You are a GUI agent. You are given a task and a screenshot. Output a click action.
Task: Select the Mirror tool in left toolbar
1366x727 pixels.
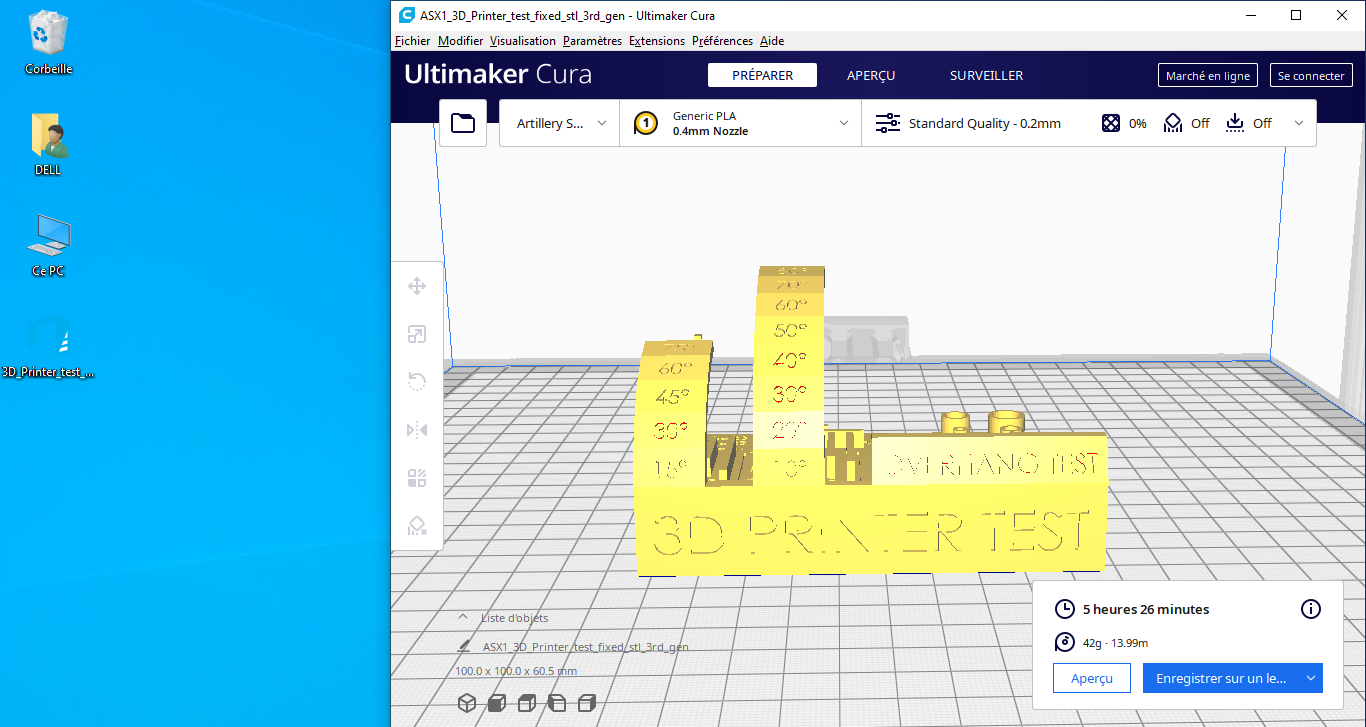tap(417, 430)
